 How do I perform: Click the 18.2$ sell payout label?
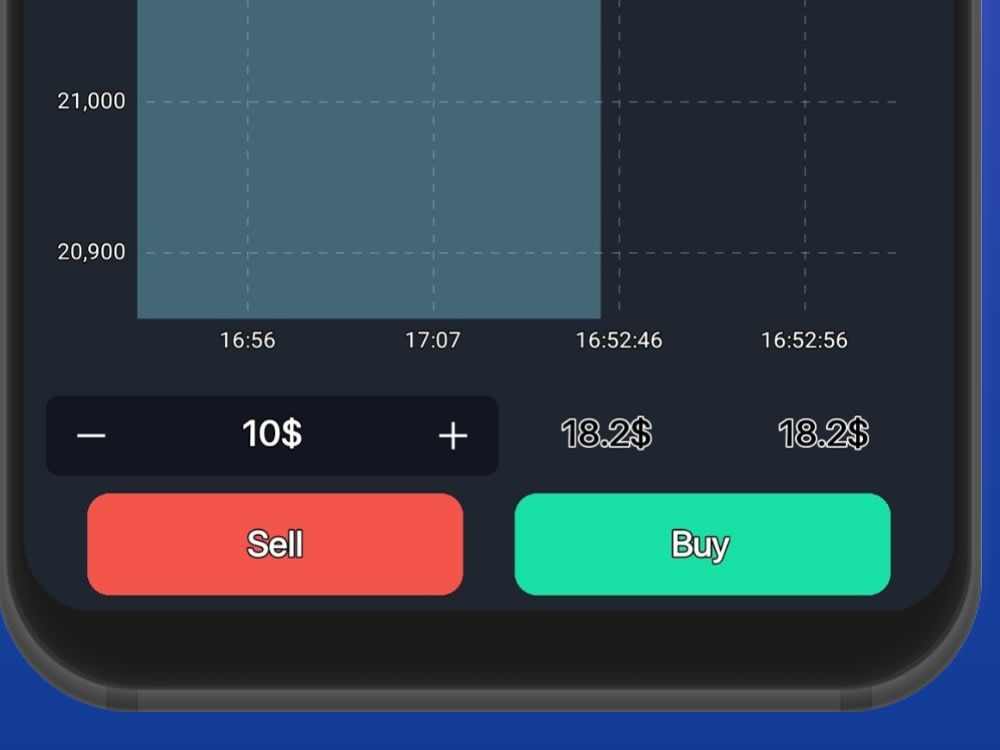coord(604,435)
